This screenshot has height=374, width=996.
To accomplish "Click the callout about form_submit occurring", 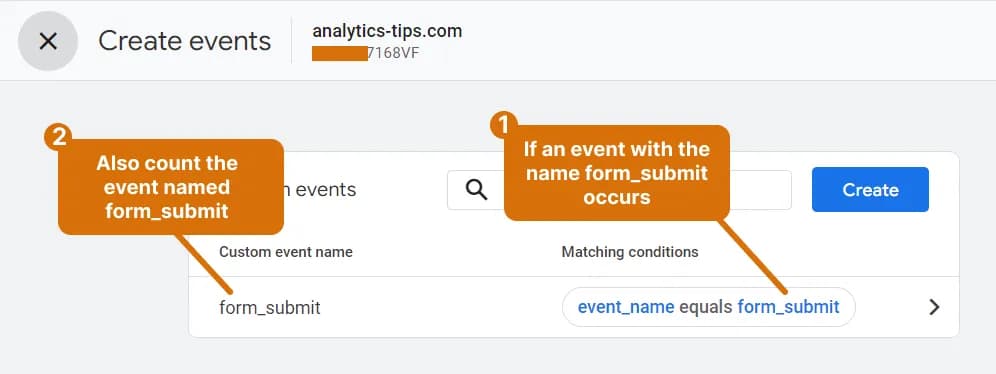I will pos(616,173).
